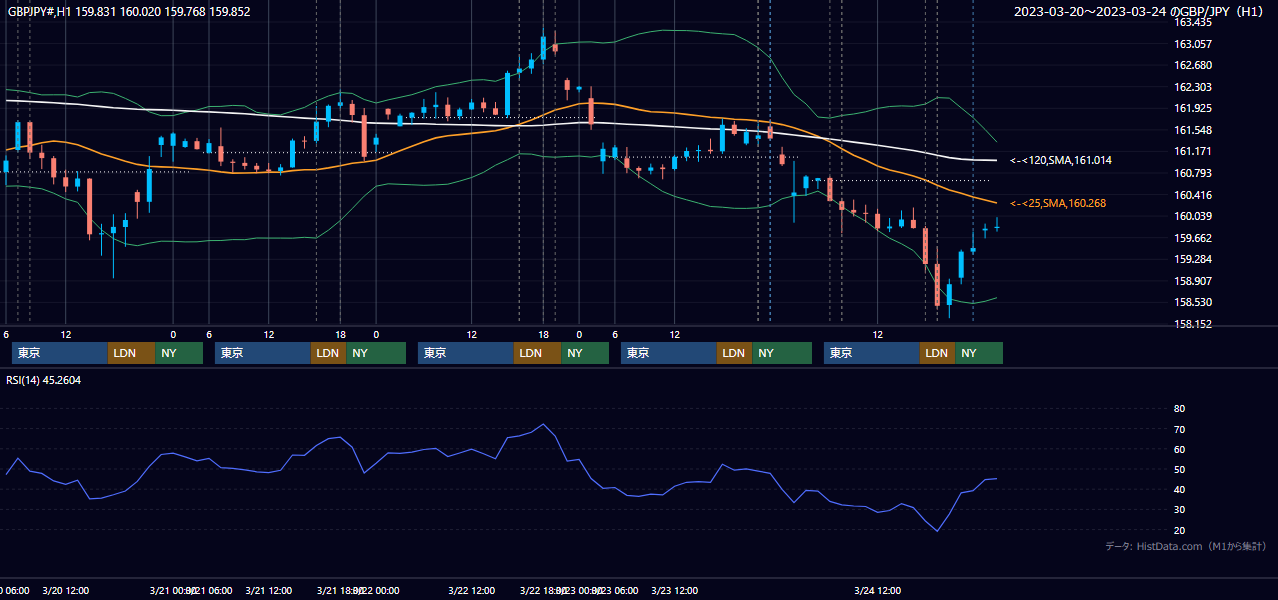Click the 3/20 12:00 time axis label
This screenshot has height=600, width=1278.
66,590
